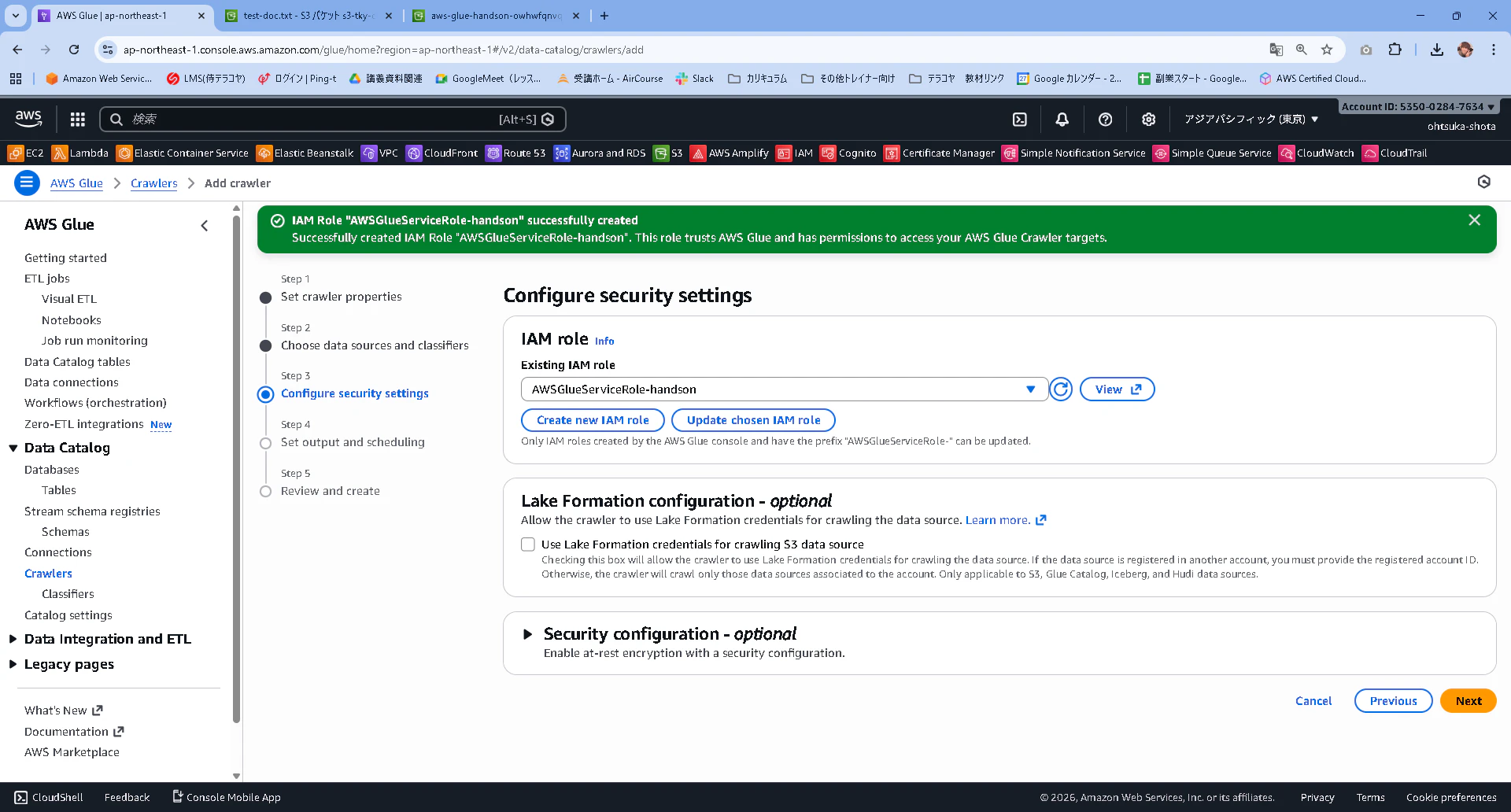Open Lambda favorite shortcut
Viewport: 1511px width, 812px height.
tap(80, 153)
